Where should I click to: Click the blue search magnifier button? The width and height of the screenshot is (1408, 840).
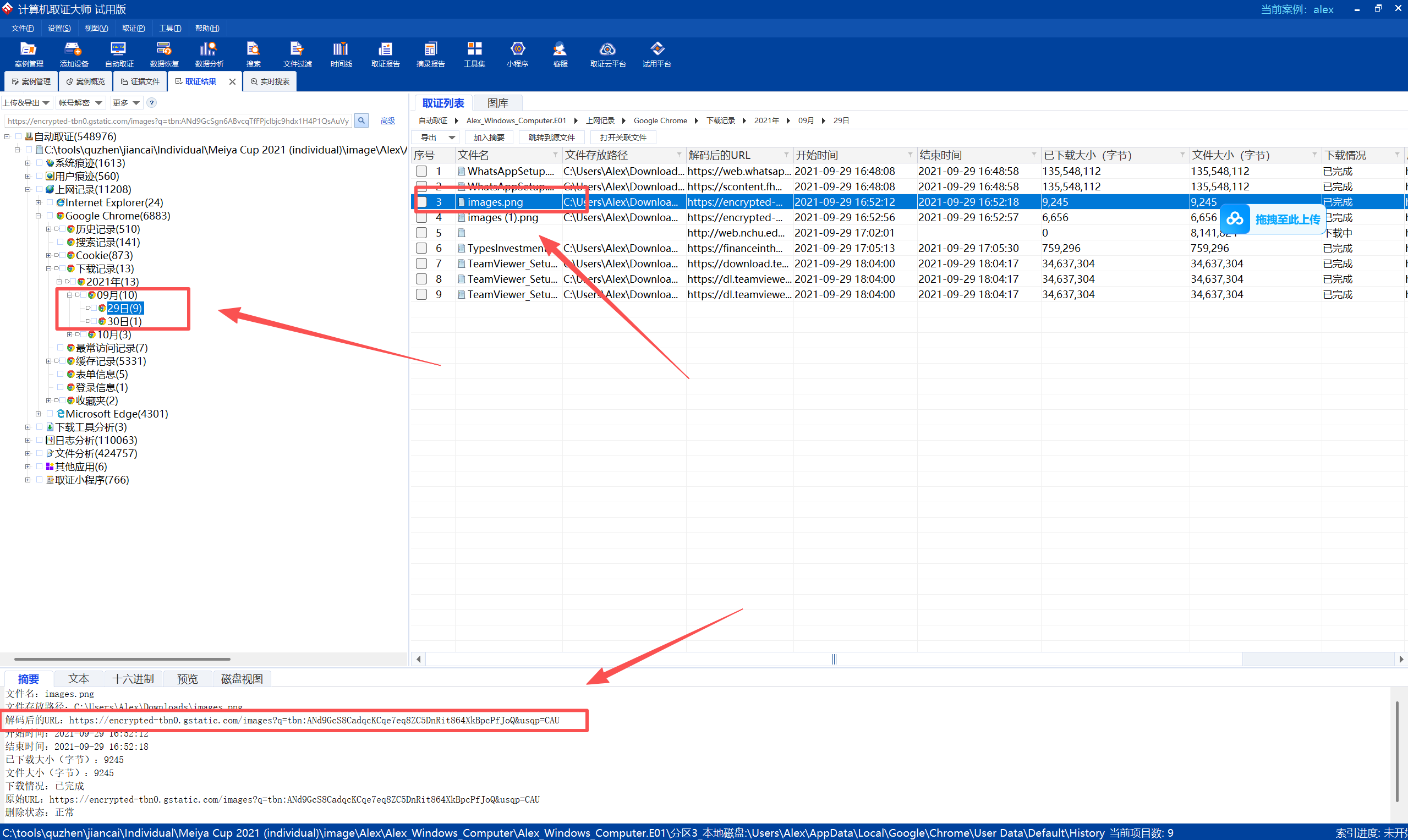tap(361, 120)
